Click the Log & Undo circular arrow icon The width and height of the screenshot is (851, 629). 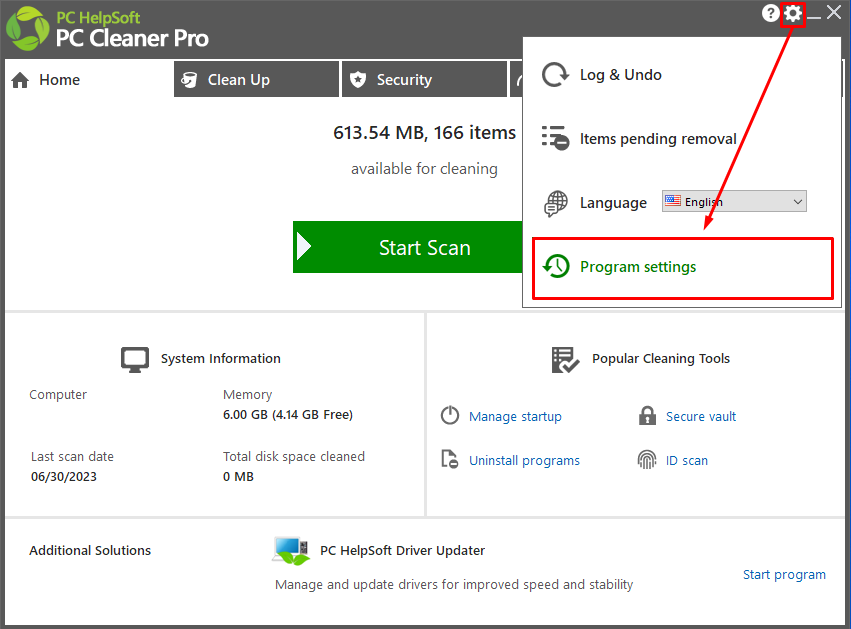click(555, 75)
